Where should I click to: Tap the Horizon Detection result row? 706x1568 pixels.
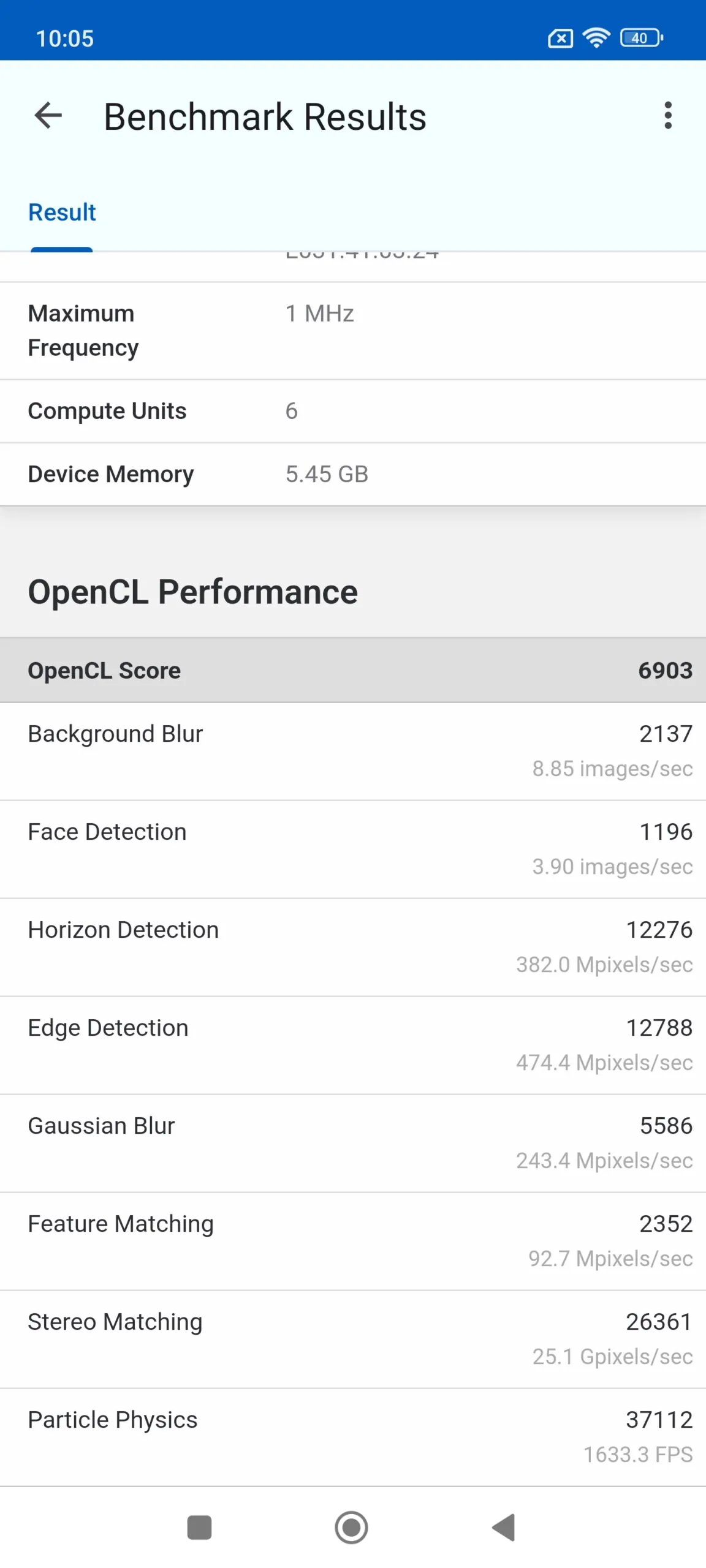353,948
